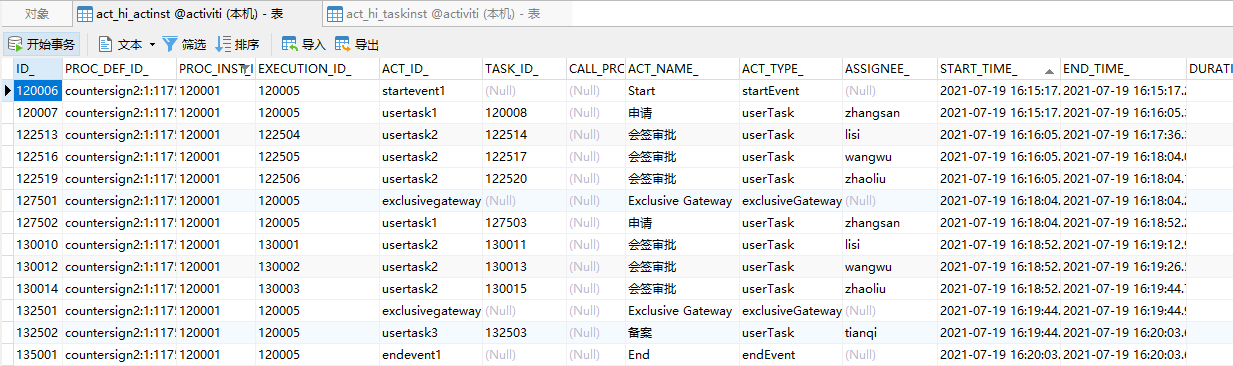Screen dimensions: 1233x366
Task: Click the TASK_ID_ cell 120008
Action: point(523,112)
